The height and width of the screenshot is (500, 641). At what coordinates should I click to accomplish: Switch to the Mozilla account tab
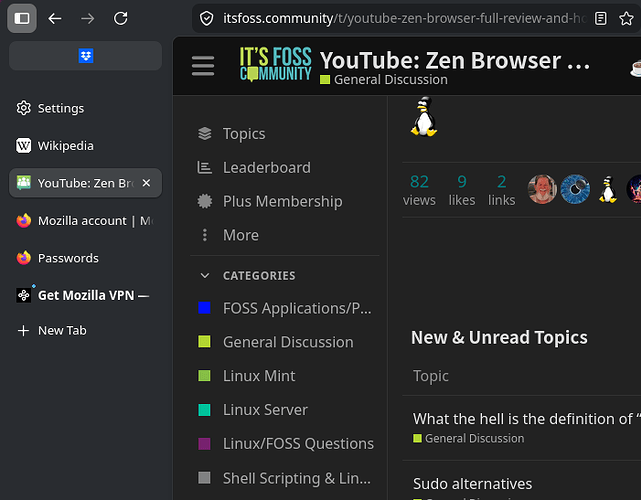(85, 221)
